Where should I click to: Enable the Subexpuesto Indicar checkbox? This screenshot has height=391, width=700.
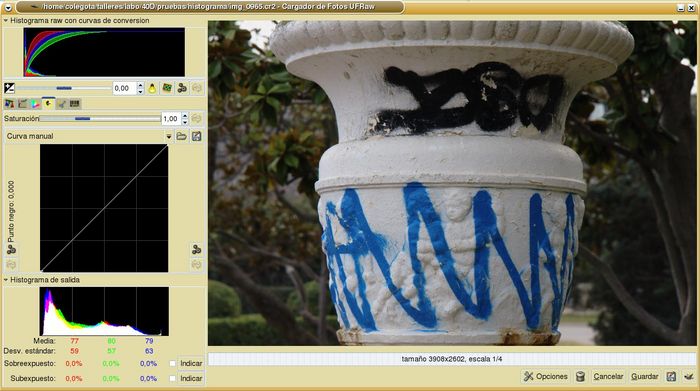point(172,378)
